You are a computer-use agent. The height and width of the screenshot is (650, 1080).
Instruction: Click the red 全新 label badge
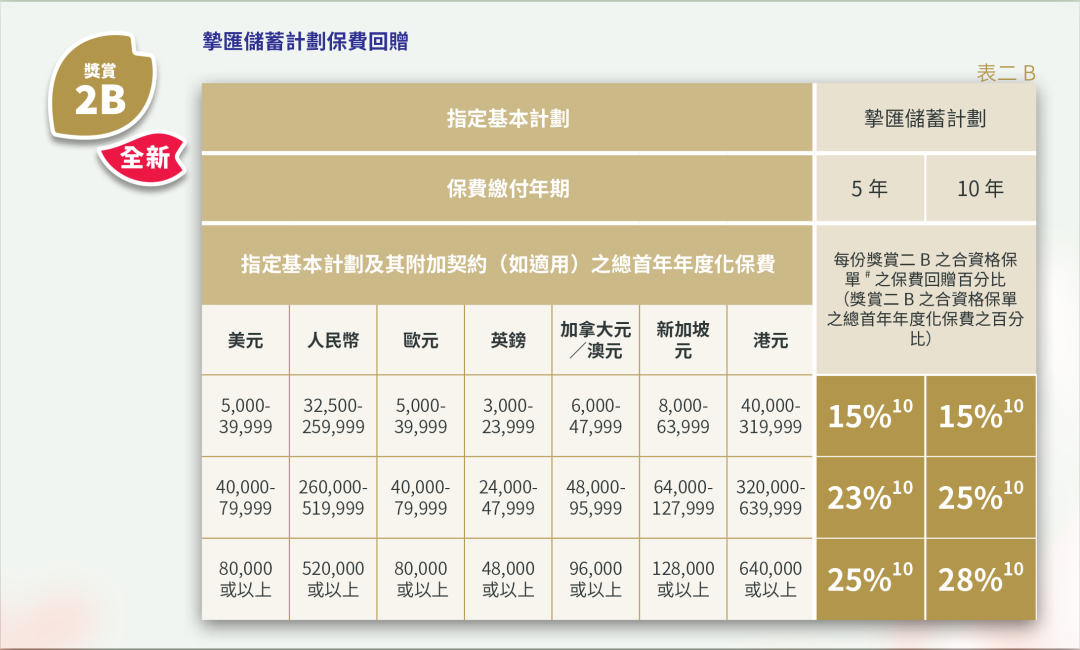[x=144, y=157]
